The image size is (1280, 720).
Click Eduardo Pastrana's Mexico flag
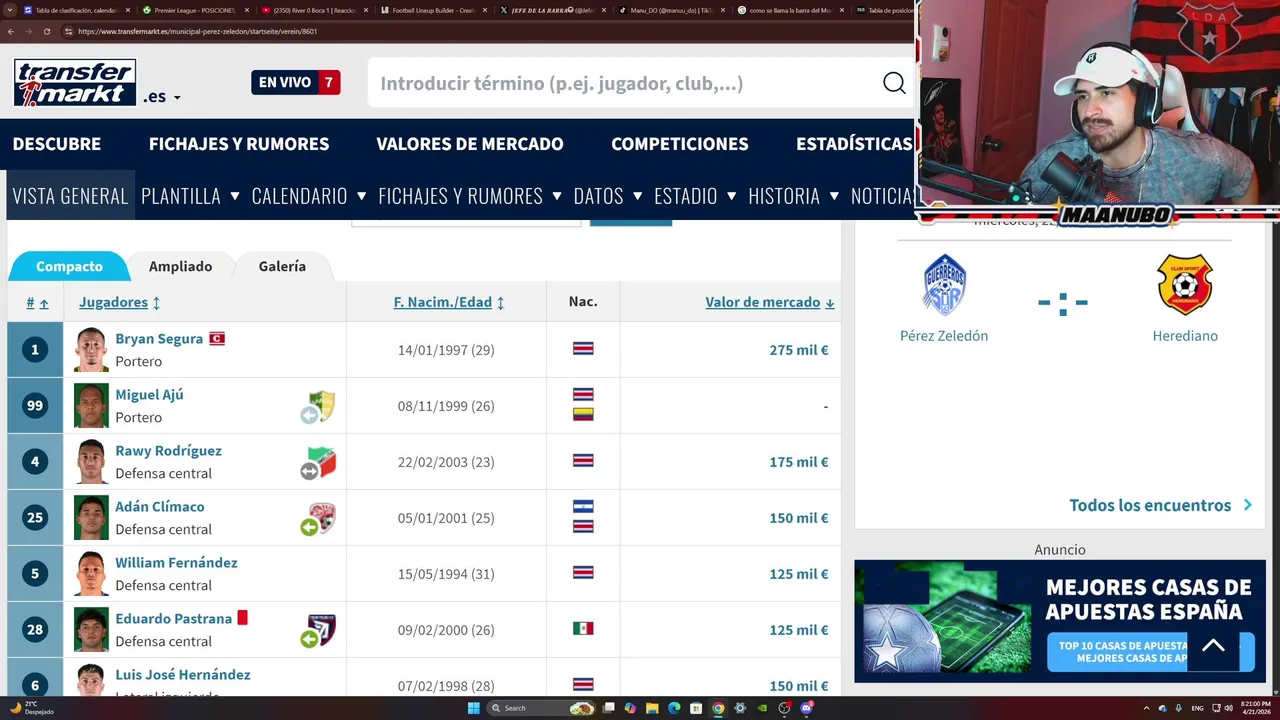583,629
